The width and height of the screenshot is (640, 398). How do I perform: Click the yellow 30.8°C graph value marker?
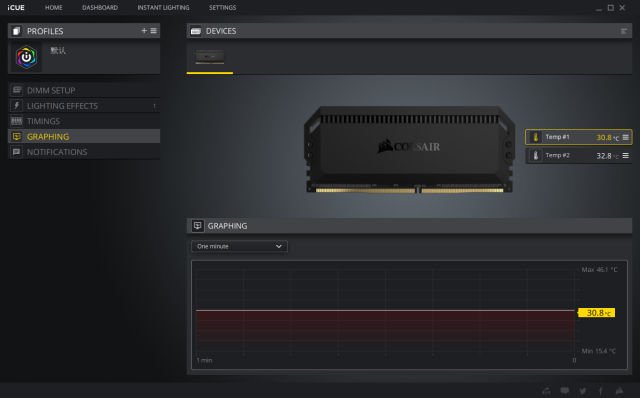596,313
